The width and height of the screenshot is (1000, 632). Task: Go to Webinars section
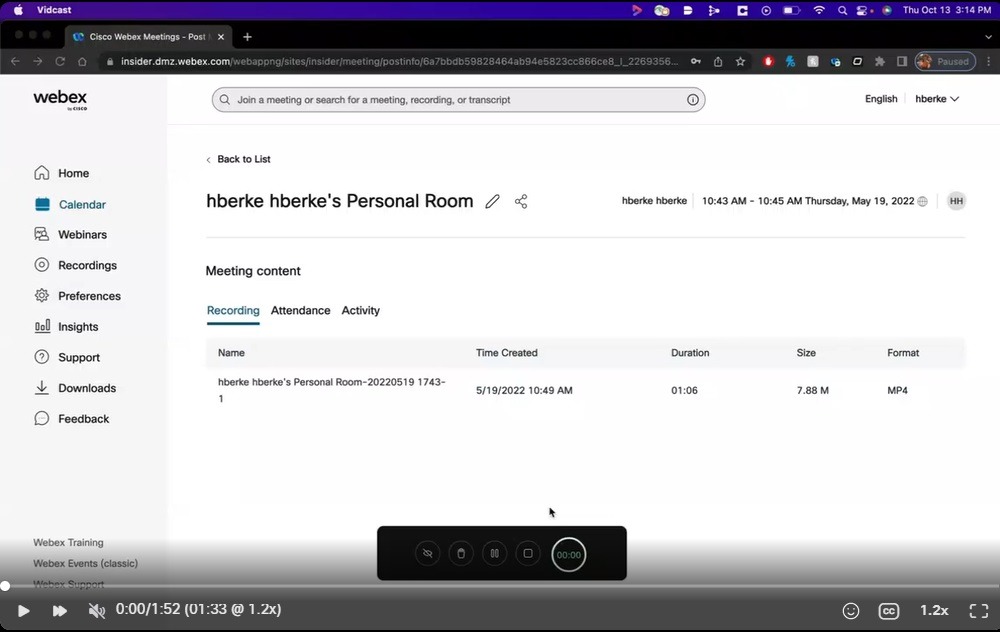coord(70,234)
